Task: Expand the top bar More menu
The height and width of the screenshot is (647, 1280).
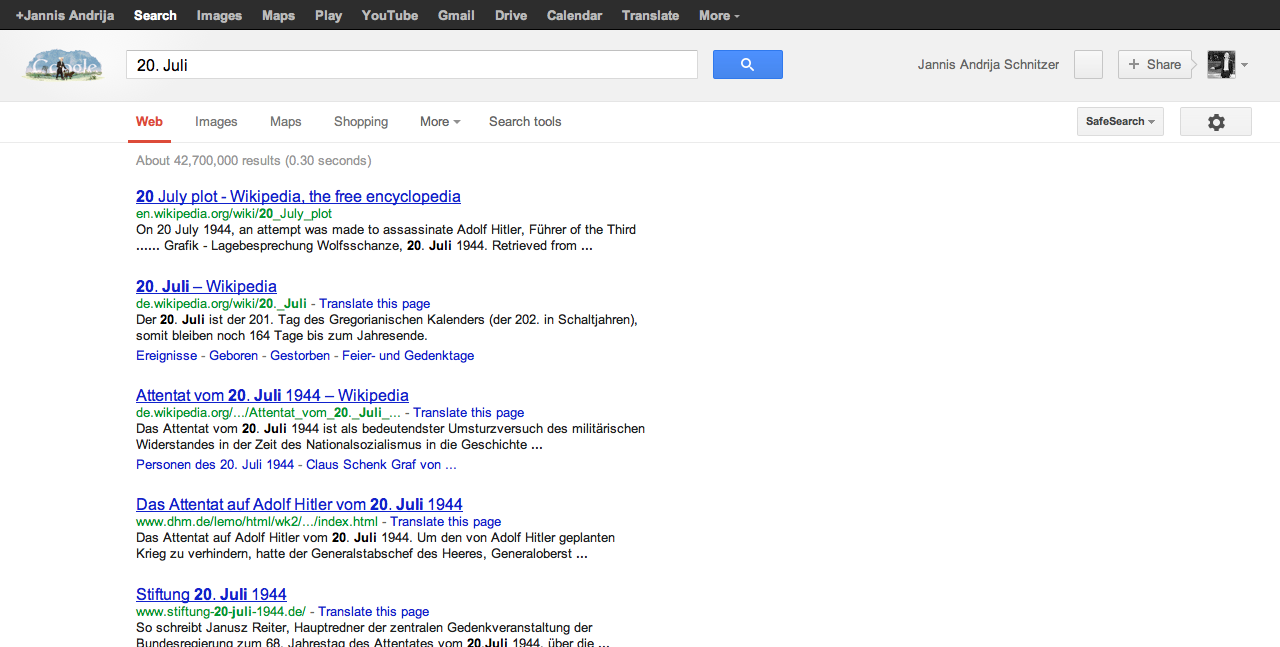Action: point(719,15)
